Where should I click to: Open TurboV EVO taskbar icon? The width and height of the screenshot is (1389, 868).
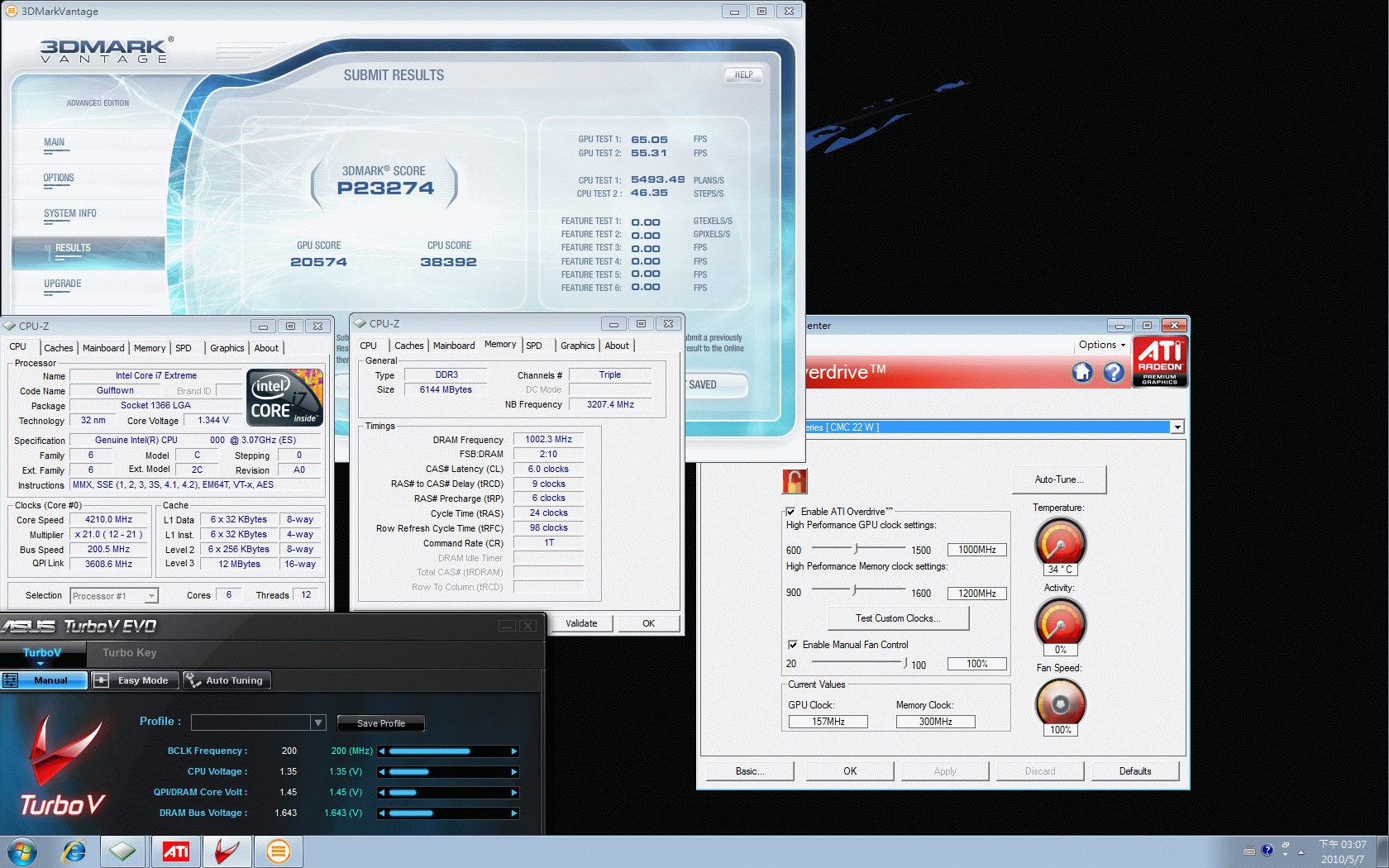coord(227,851)
